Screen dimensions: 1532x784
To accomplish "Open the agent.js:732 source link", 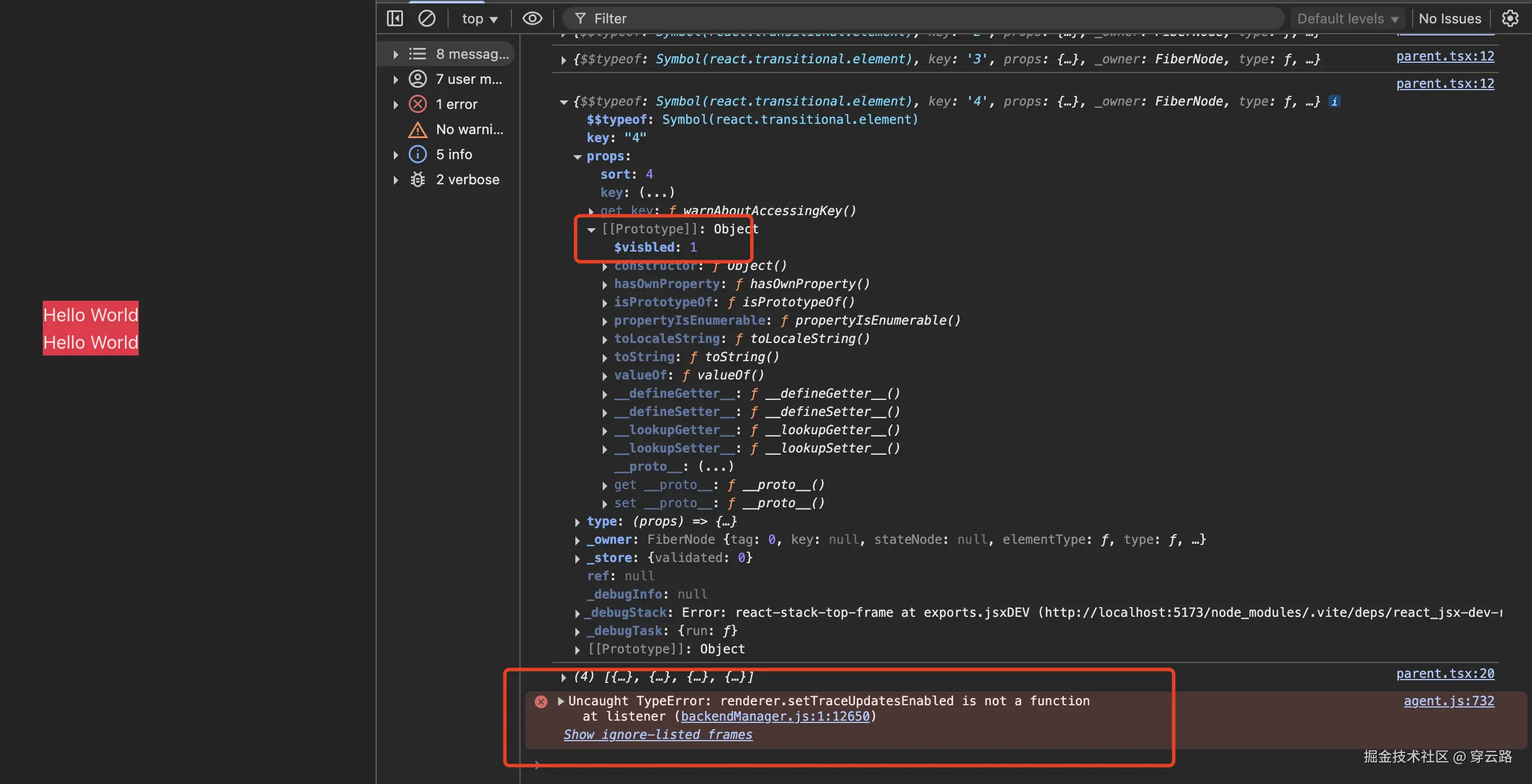I will pos(1448,701).
